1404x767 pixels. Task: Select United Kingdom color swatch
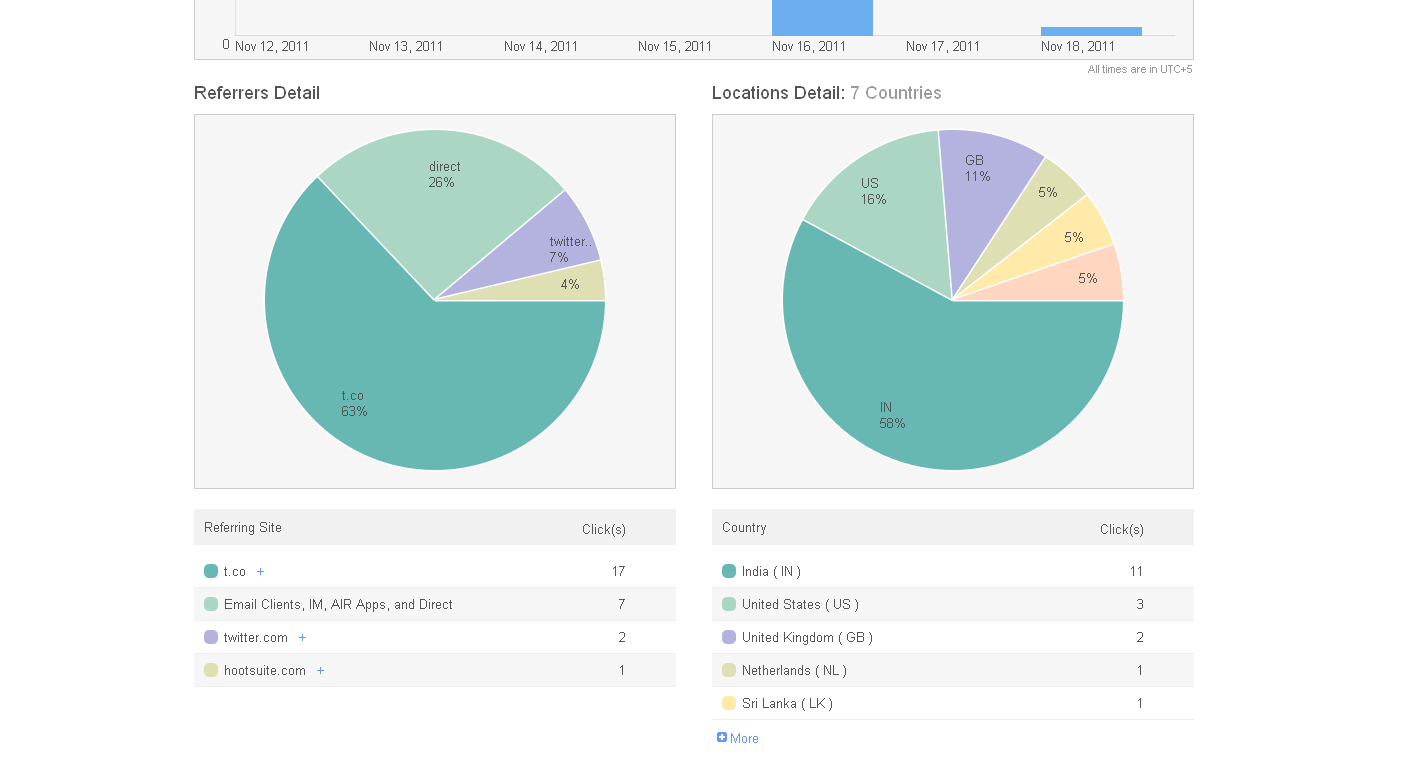pyautogui.click(x=729, y=637)
